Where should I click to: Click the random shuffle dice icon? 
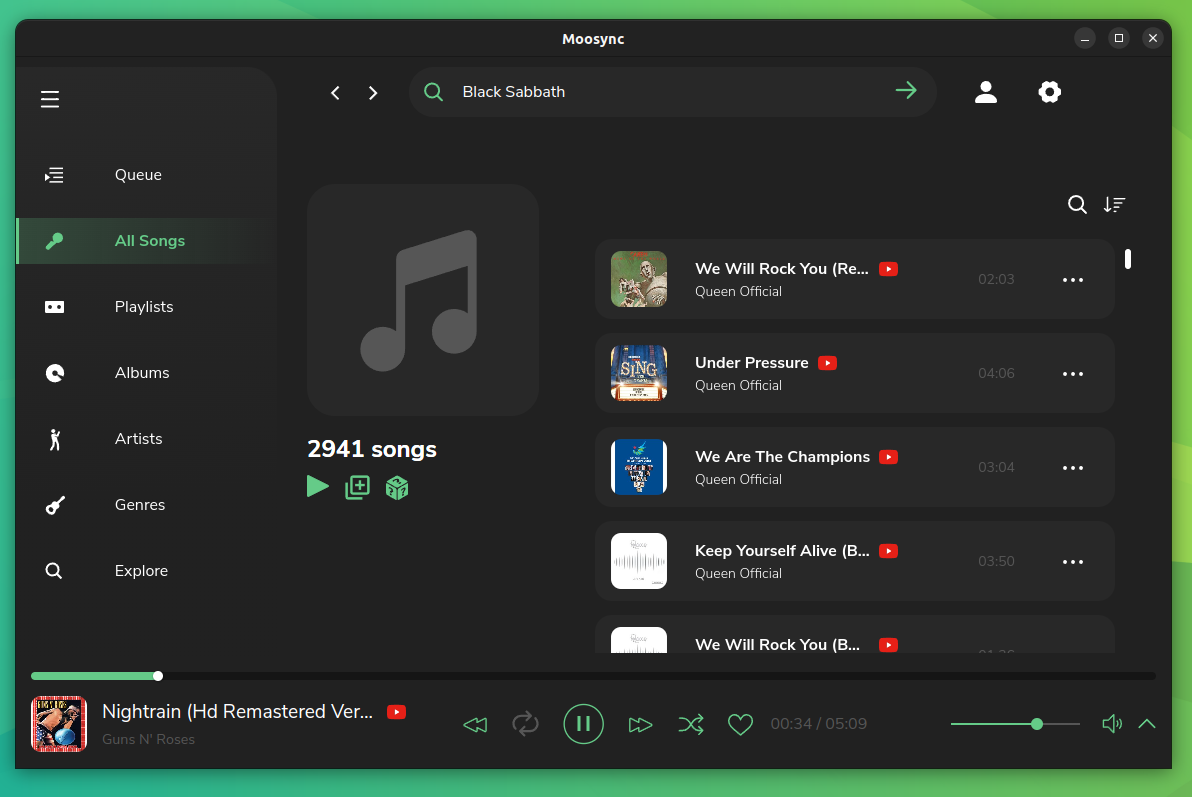click(x=396, y=487)
